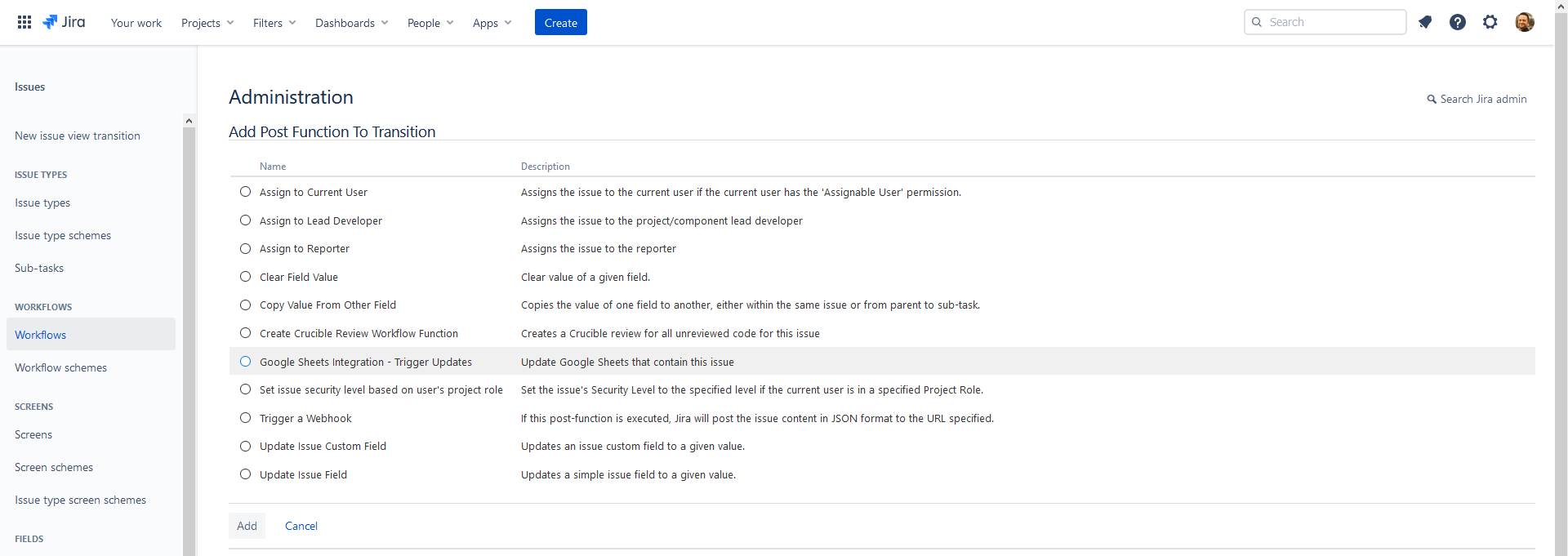This screenshot has width=1568, height=556.
Task: Open the notifications icon
Action: click(x=1425, y=22)
